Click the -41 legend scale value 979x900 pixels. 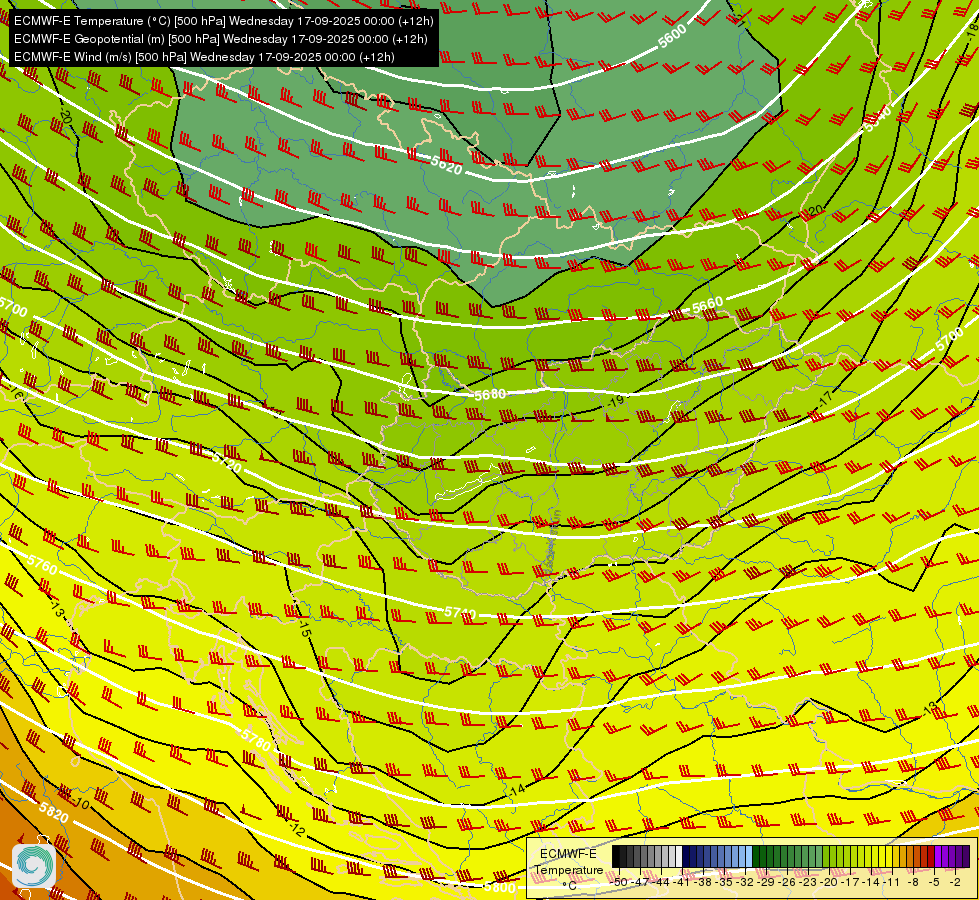[682, 882]
